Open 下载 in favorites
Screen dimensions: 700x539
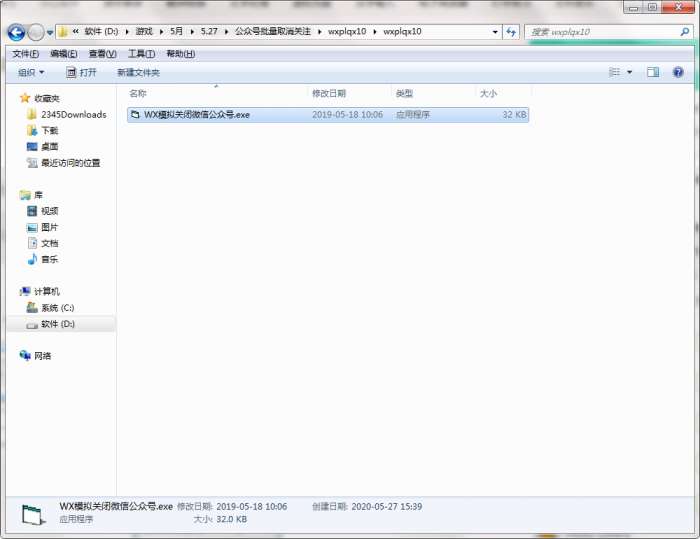coord(50,131)
